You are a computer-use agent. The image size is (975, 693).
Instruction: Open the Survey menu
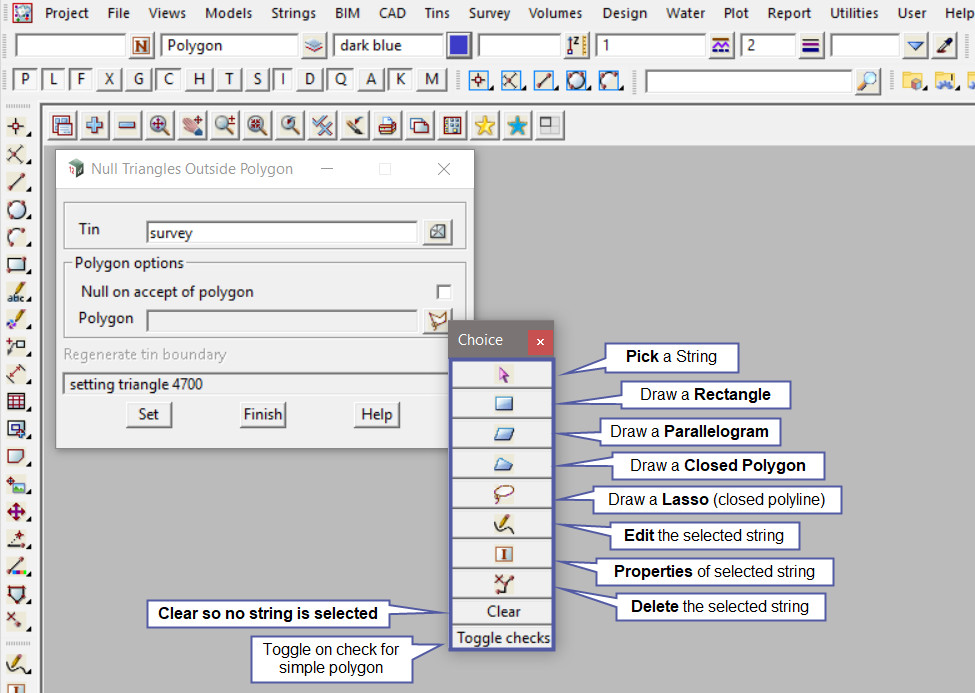click(489, 13)
